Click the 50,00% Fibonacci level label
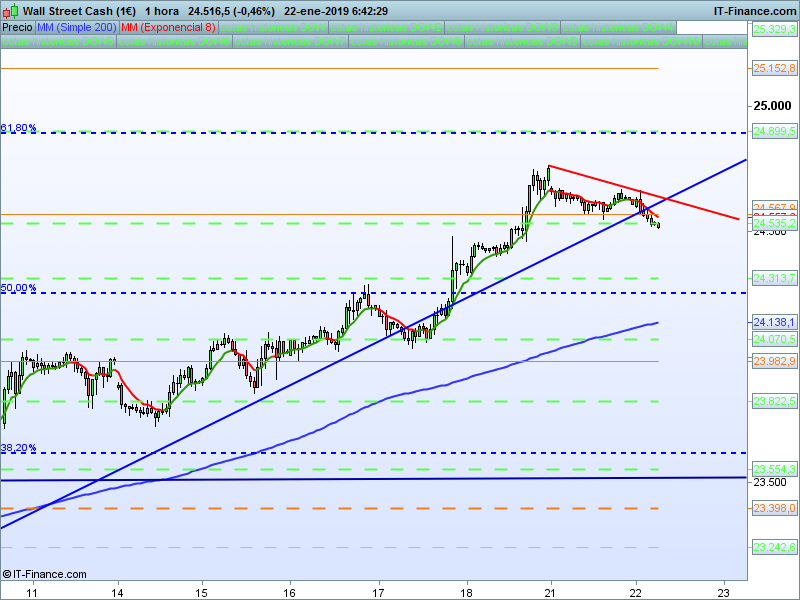Viewport: 800px width, 600px height. [18, 288]
